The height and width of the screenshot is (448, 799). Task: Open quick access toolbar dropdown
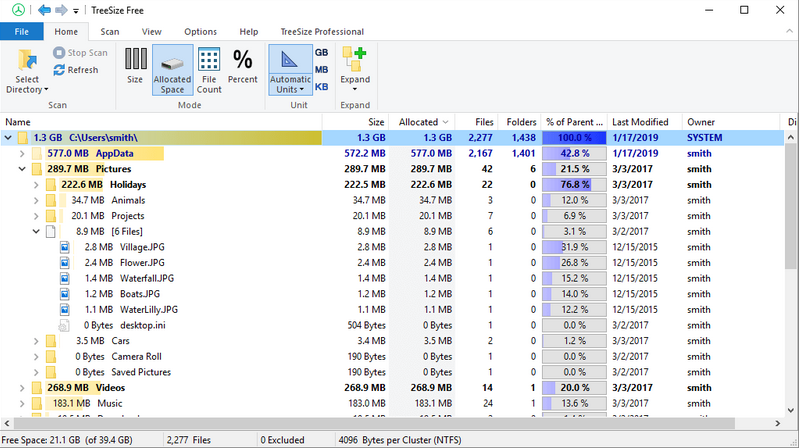[76, 11]
